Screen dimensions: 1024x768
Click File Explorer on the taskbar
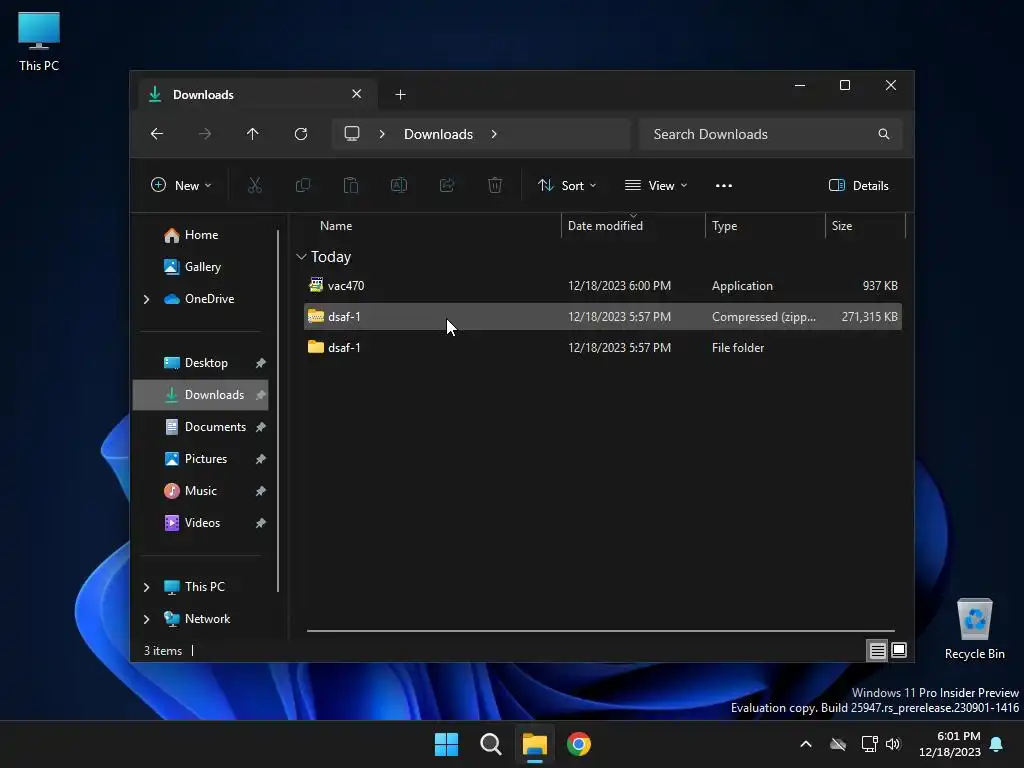pos(535,744)
